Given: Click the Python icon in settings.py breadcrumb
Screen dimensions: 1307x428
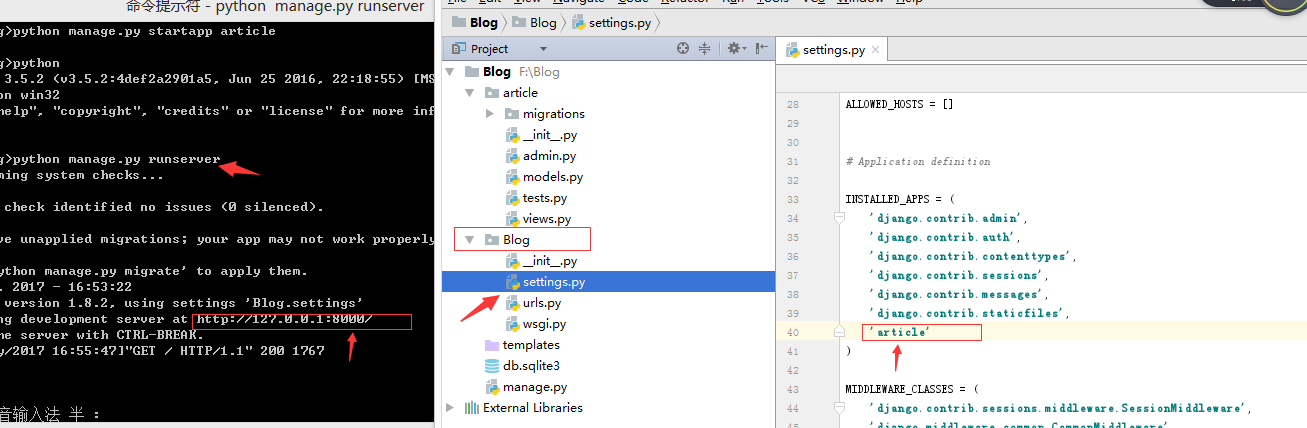Looking at the screenshot, I should pyautogui.click(x=579, y=22).
